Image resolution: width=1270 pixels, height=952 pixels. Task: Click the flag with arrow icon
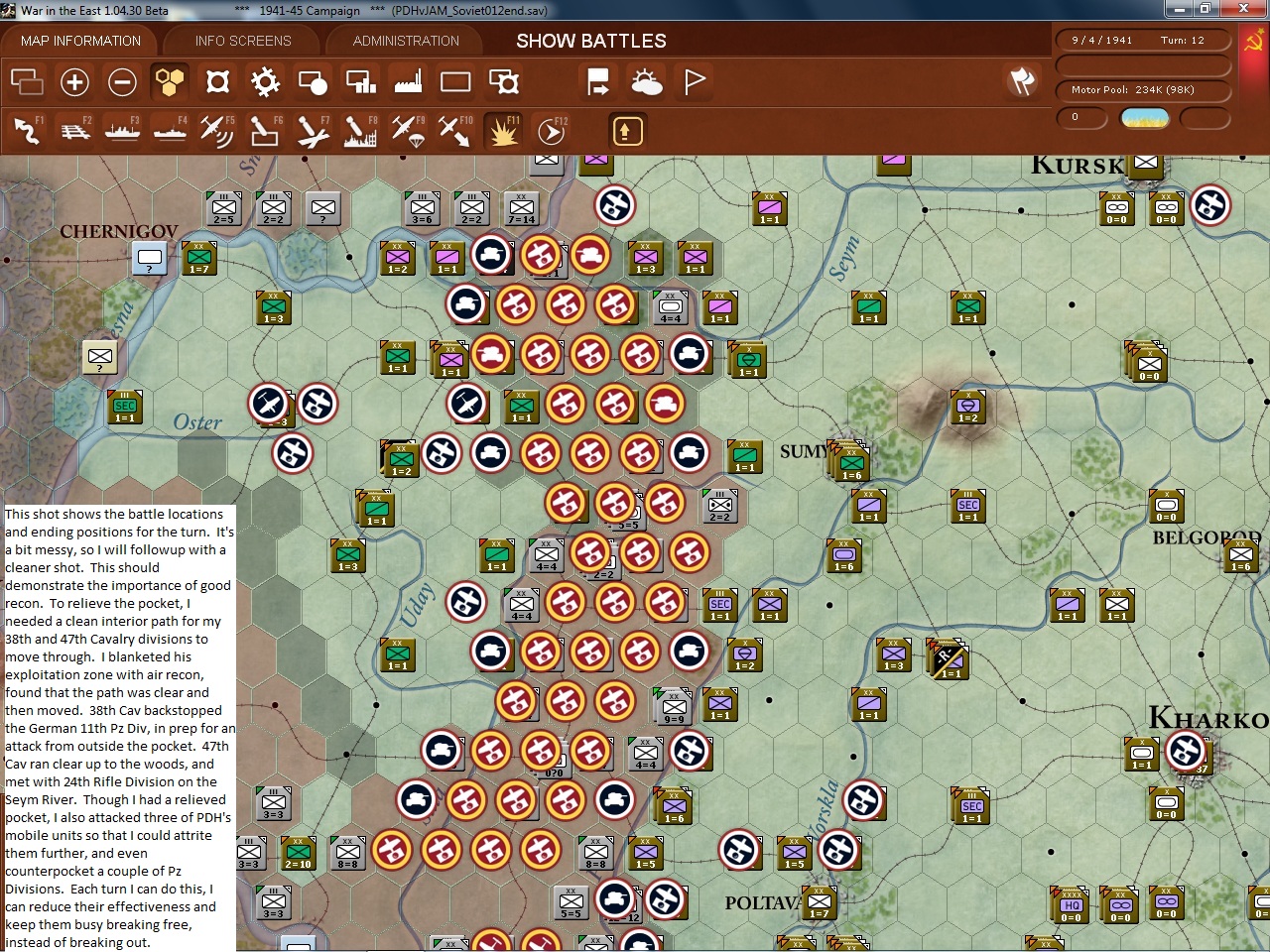pyautogui.click(x=598, y=81)
